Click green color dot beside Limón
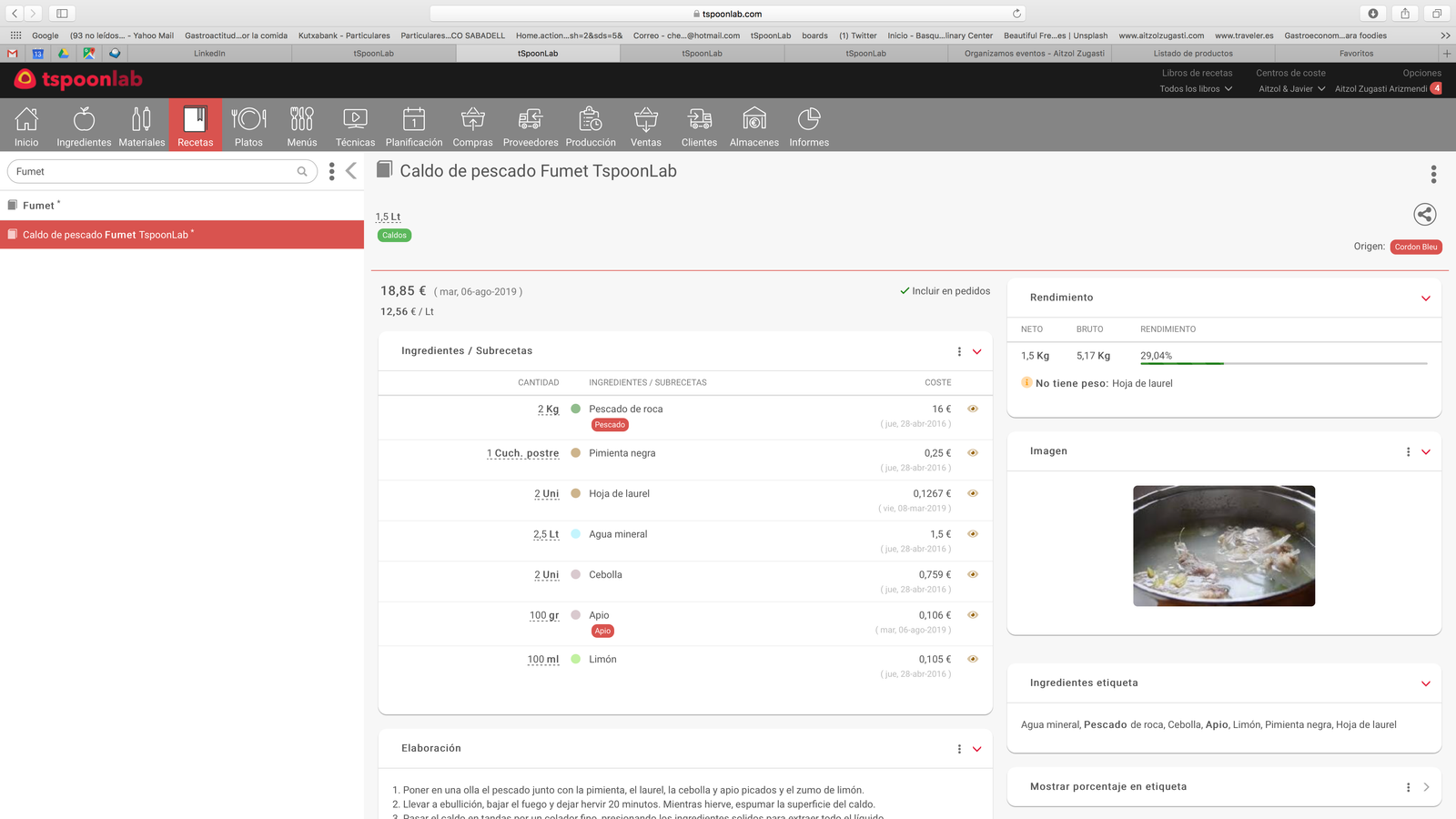Viewport: 1456px width, 819px height. [576, 660]
